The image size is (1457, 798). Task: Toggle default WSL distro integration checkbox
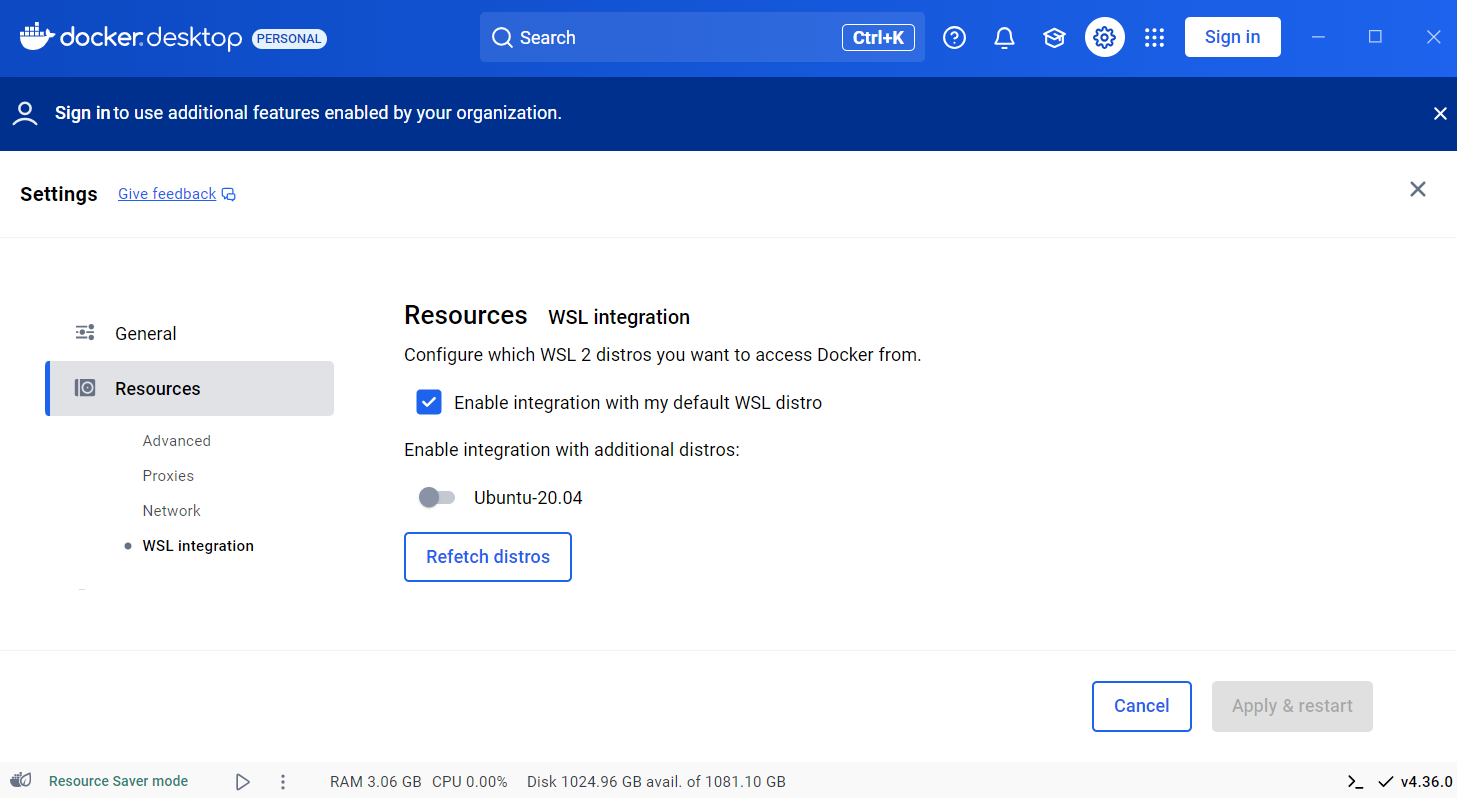click(429, 402)
